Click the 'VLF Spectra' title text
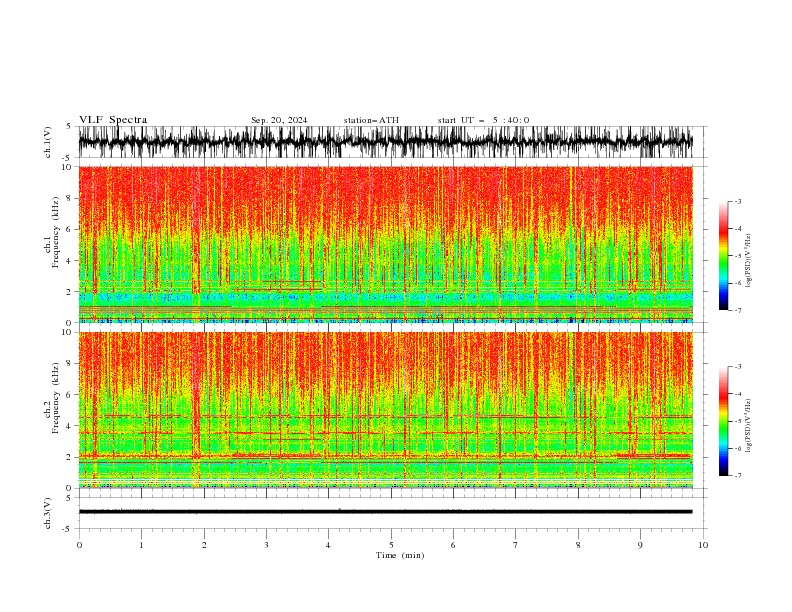This screenshot has width=792, height=612. pos(113,120)
